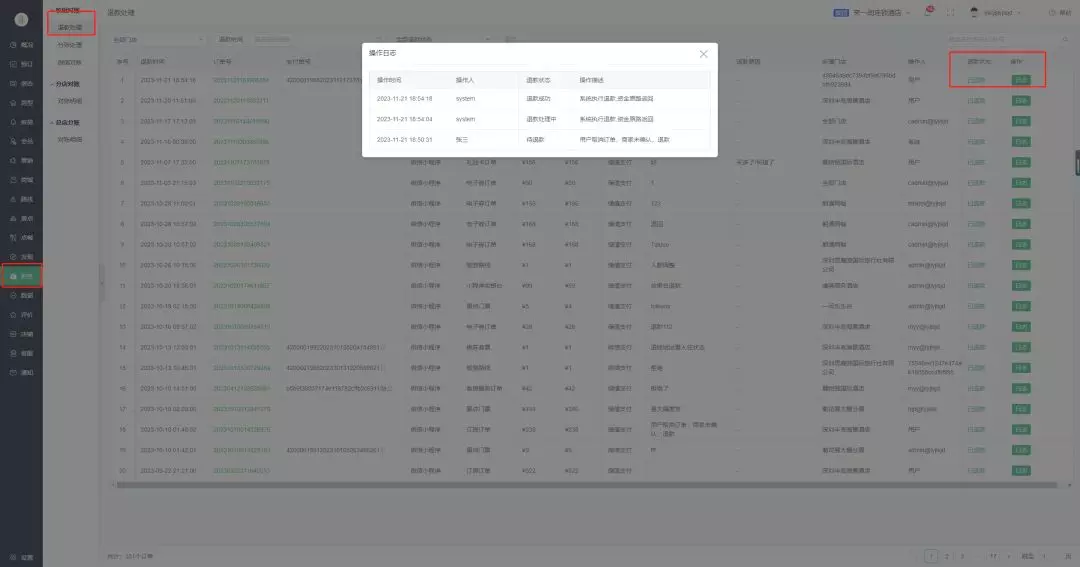
Task: Click the round logo atop the sidebar
Action: coord(21,19)
